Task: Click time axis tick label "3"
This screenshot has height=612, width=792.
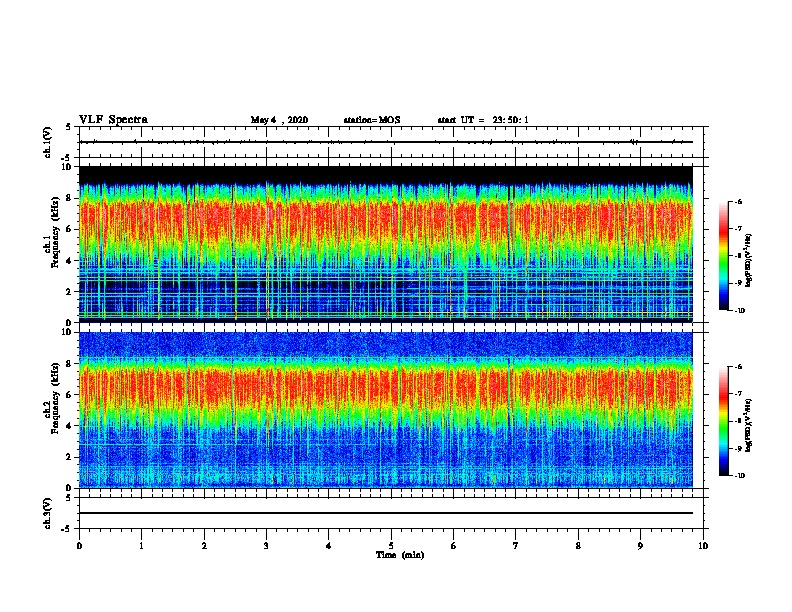Action: click(266, 546)
